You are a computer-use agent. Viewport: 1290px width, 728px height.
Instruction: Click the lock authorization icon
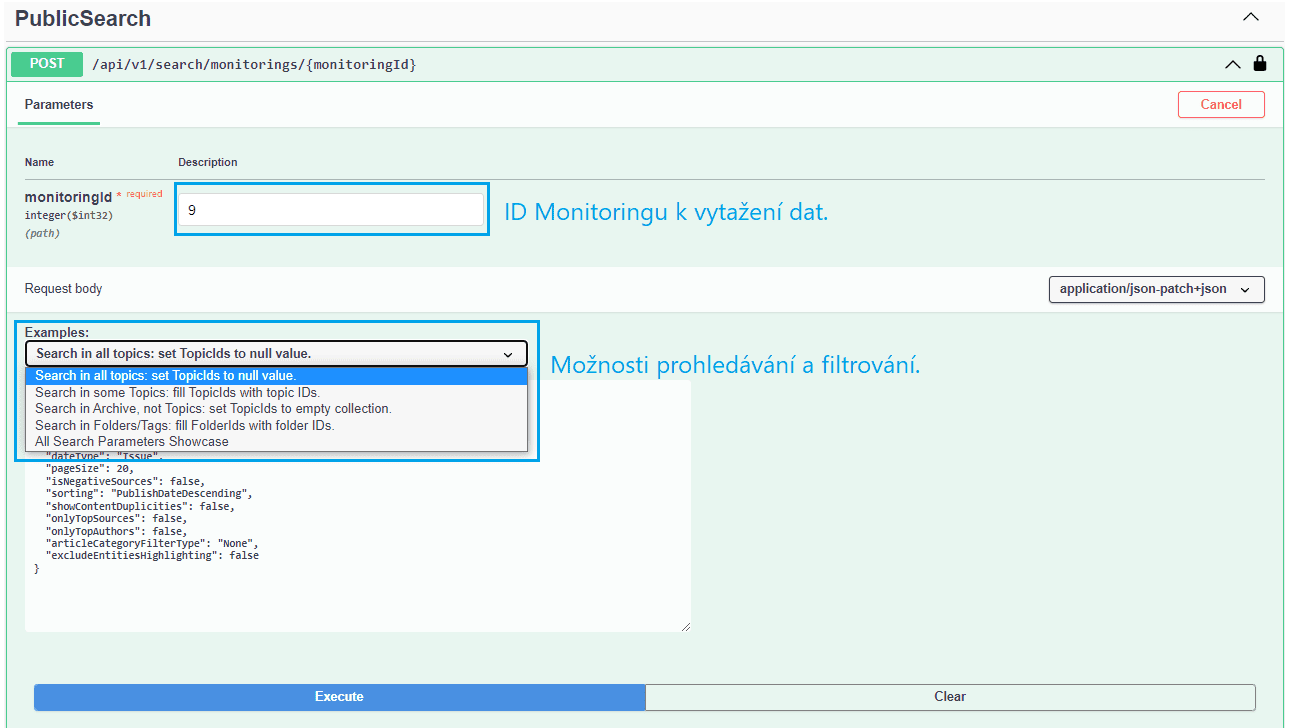(1259, 63)
